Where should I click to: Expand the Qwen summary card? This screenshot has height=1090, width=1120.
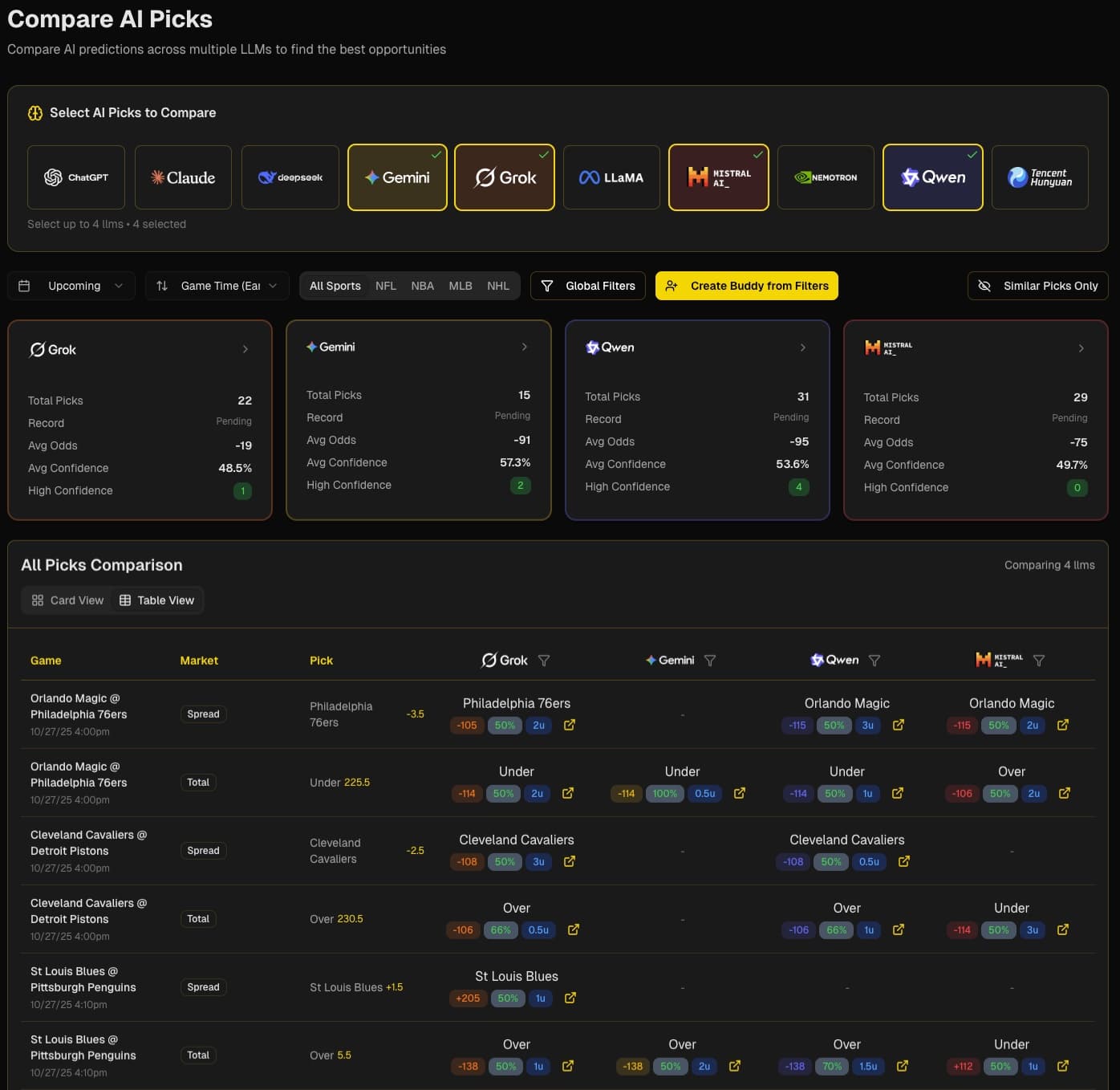803,348
